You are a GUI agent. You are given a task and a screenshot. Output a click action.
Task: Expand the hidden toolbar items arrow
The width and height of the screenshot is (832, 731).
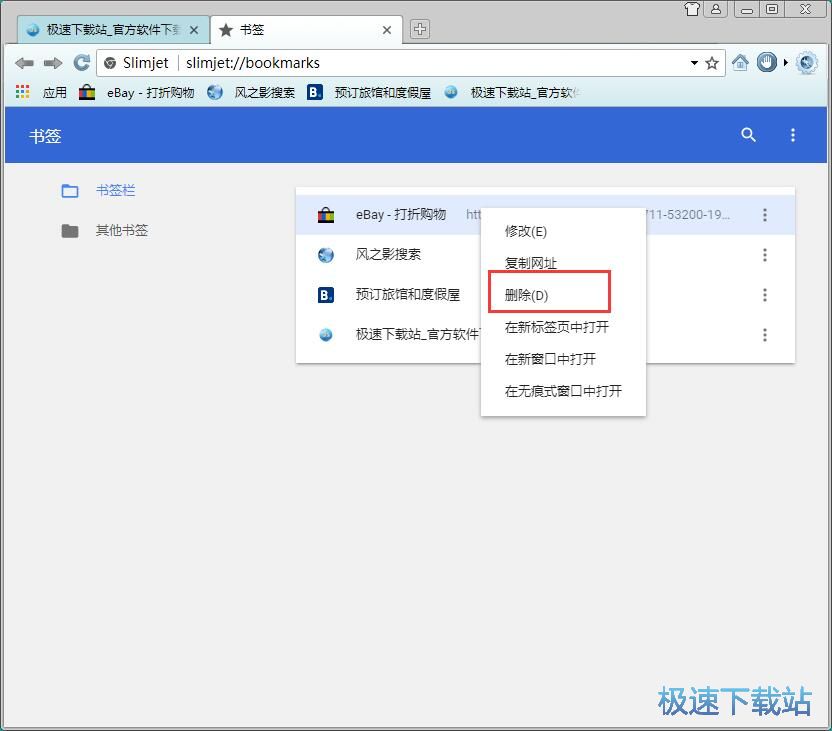pyautogui.click(x=785, y=63)
